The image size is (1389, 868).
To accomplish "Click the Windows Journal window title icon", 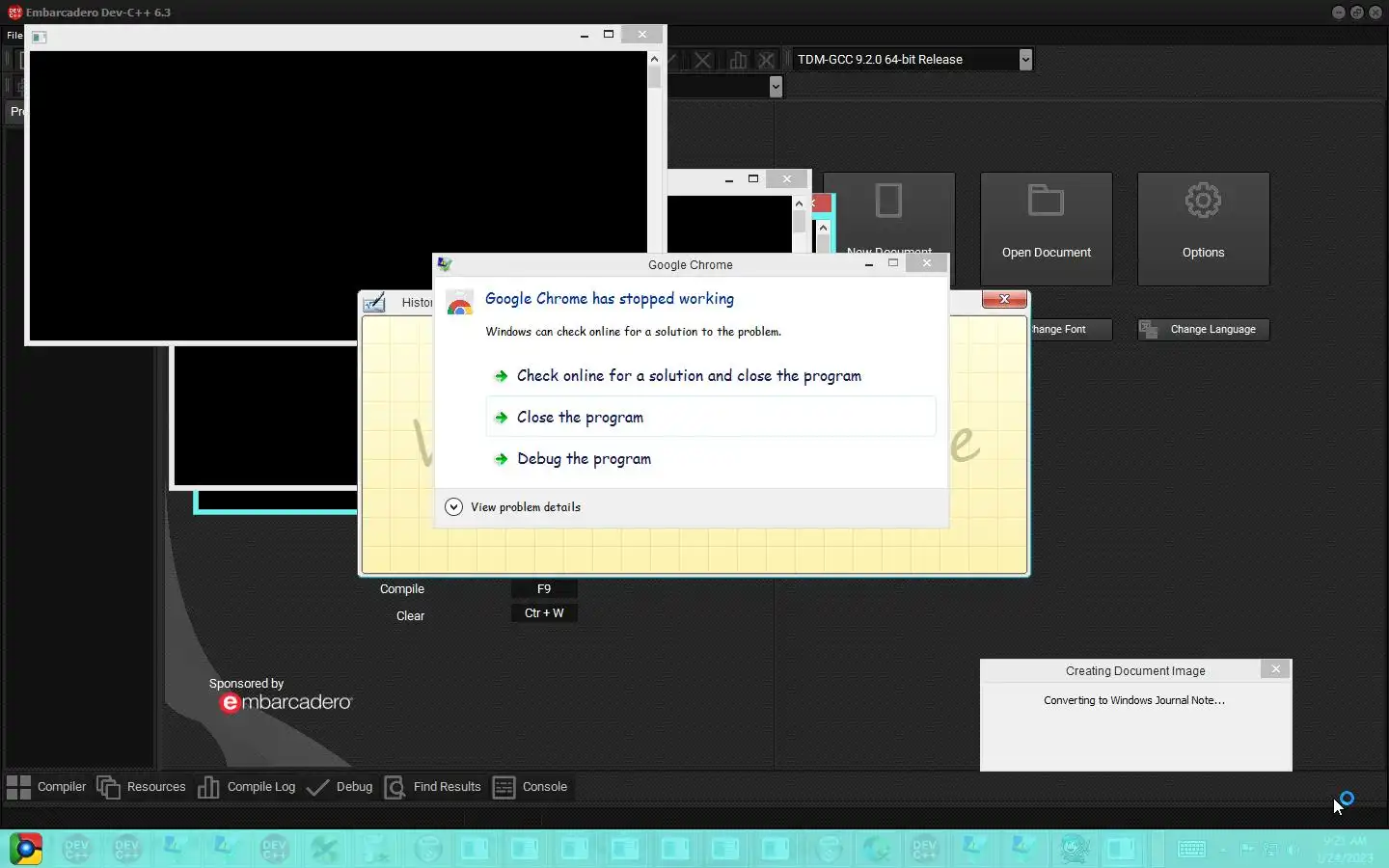I will tap(374, 303).
